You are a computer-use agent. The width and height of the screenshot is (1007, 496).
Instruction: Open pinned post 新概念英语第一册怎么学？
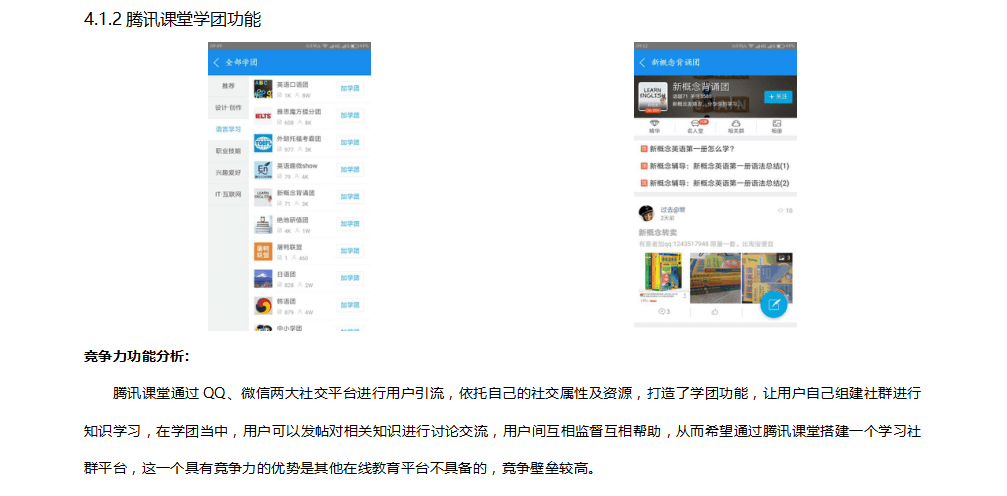tap(687, 149)
